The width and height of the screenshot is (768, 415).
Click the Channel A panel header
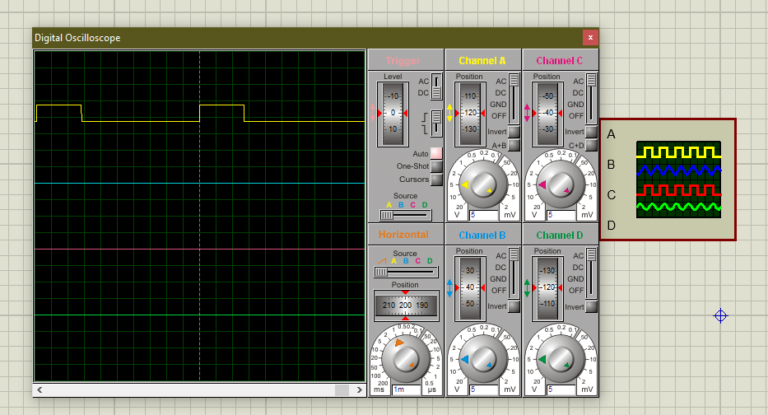pos(482,61)
